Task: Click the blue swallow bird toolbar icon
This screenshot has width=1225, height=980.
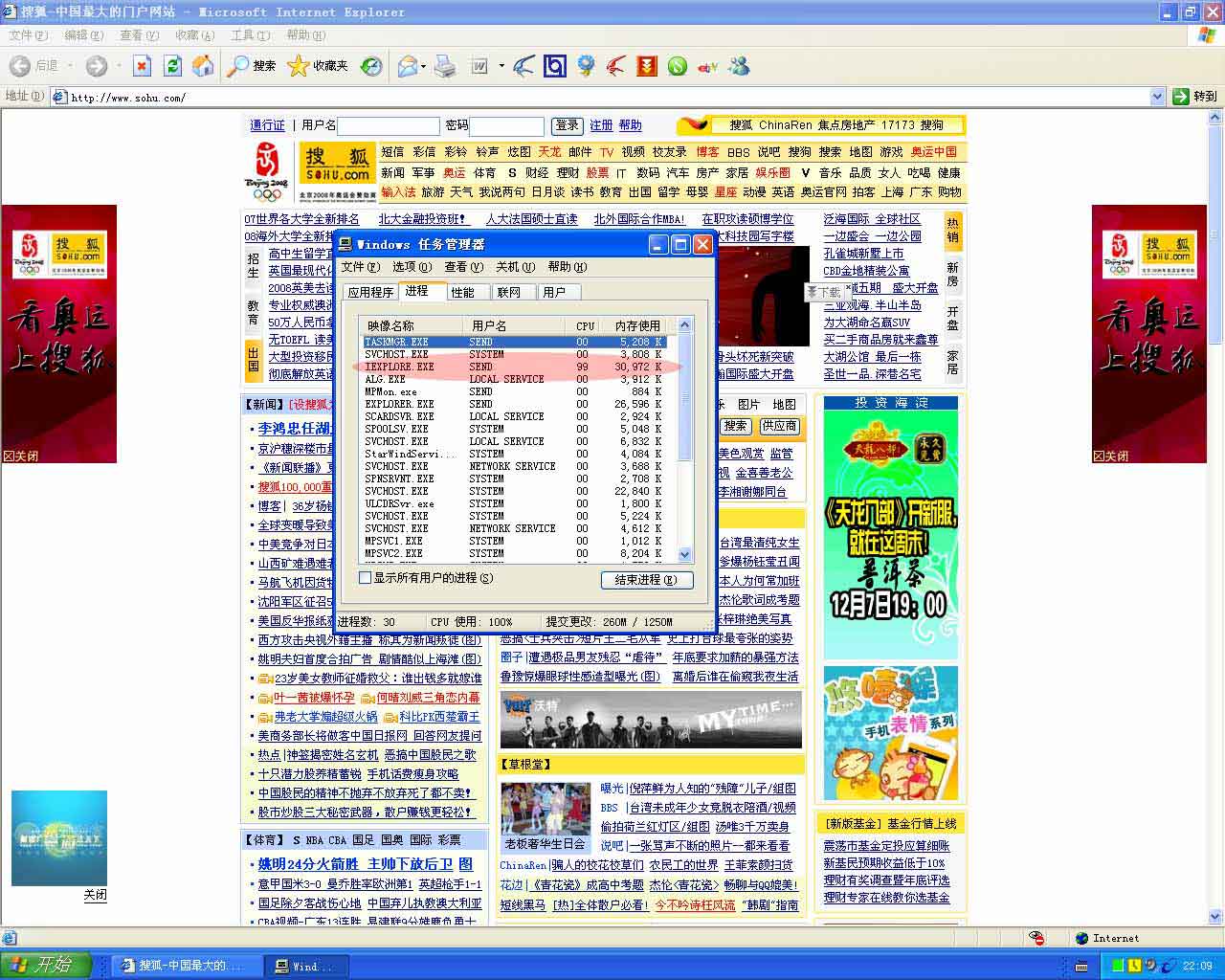Action: click(x=523, y=66)
